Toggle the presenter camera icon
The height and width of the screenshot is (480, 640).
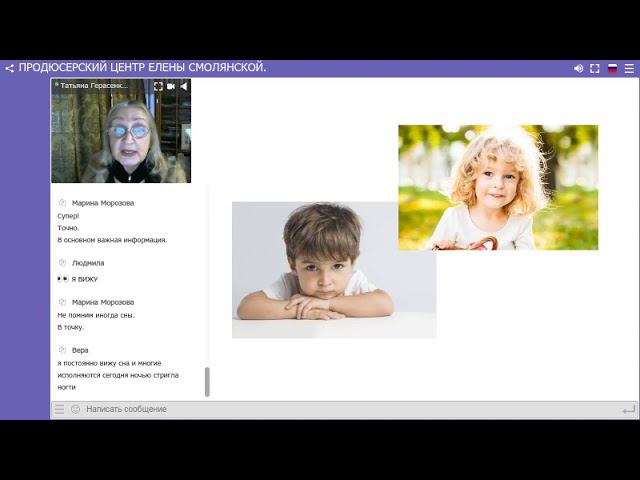pos(171,86)
